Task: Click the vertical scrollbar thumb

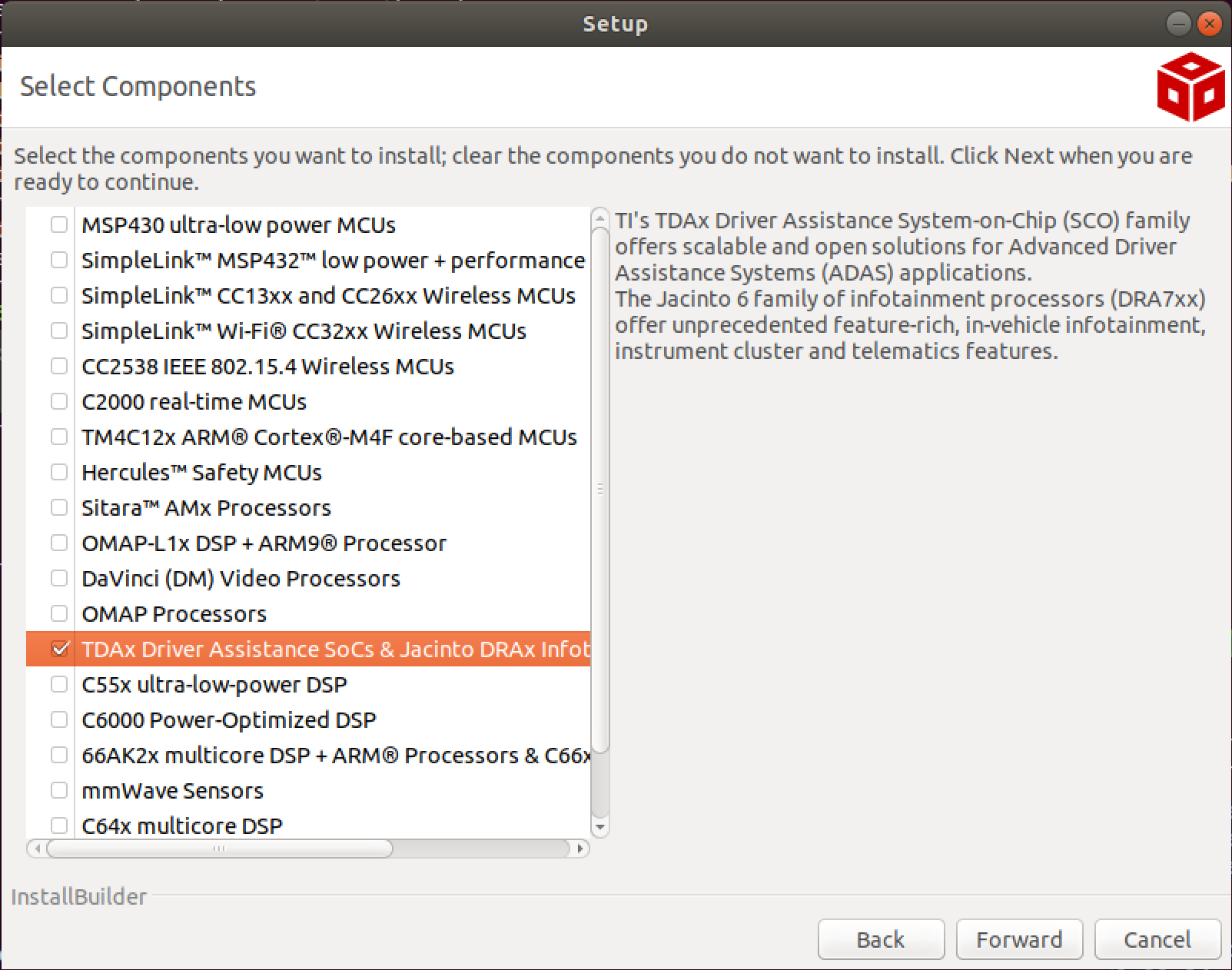Action: [600, 489]
